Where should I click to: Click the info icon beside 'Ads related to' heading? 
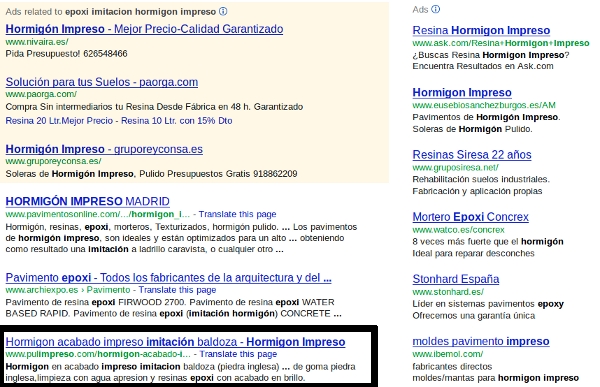[x=223, y=11]
